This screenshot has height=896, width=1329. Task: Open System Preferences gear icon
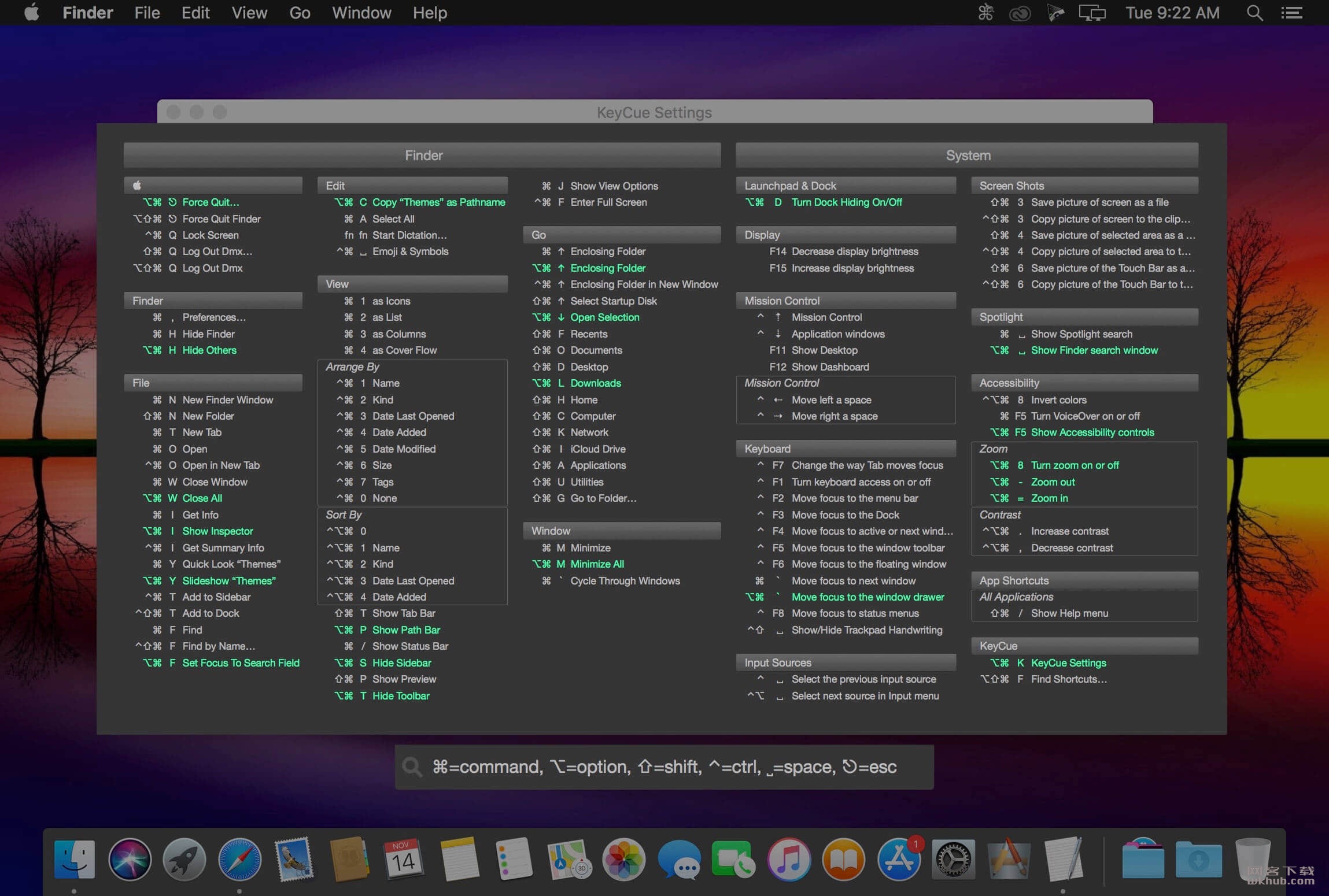point(954,860)
